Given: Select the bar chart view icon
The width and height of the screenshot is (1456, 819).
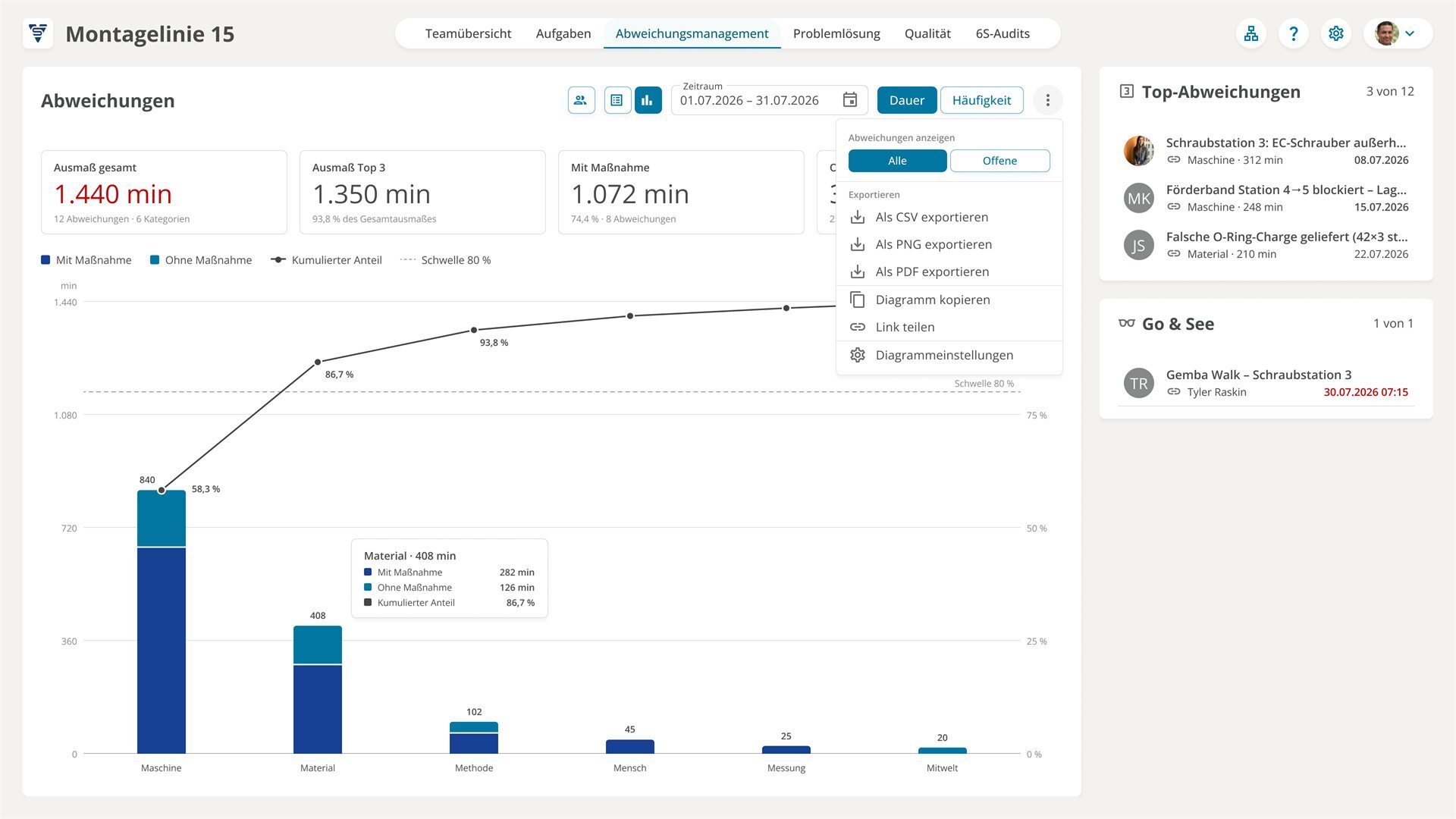Looking at the screenshot, I should click(648, 100).
